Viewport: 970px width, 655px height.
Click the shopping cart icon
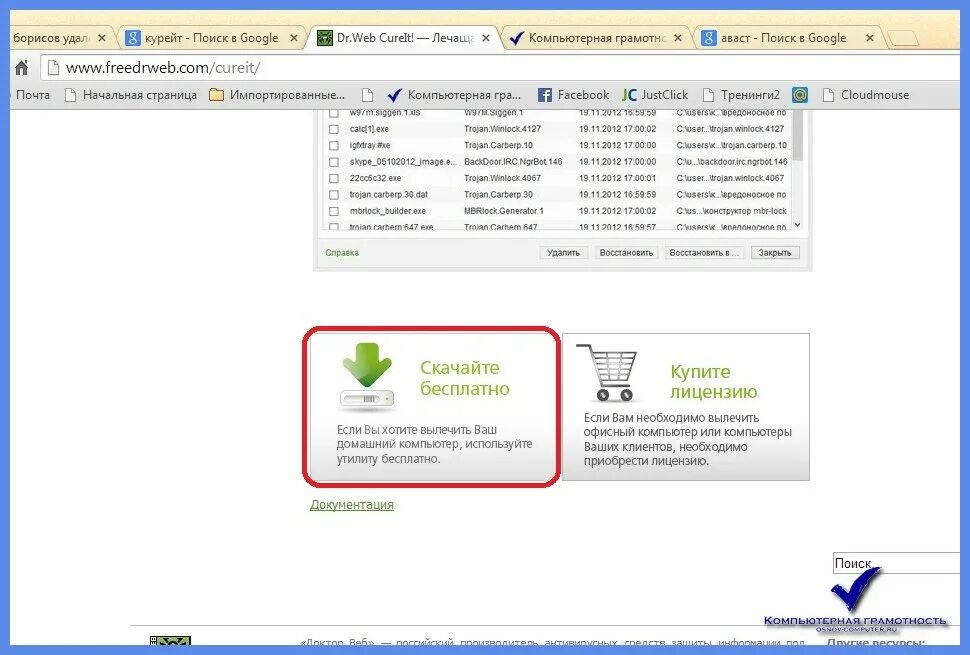(x=606, y=372)
